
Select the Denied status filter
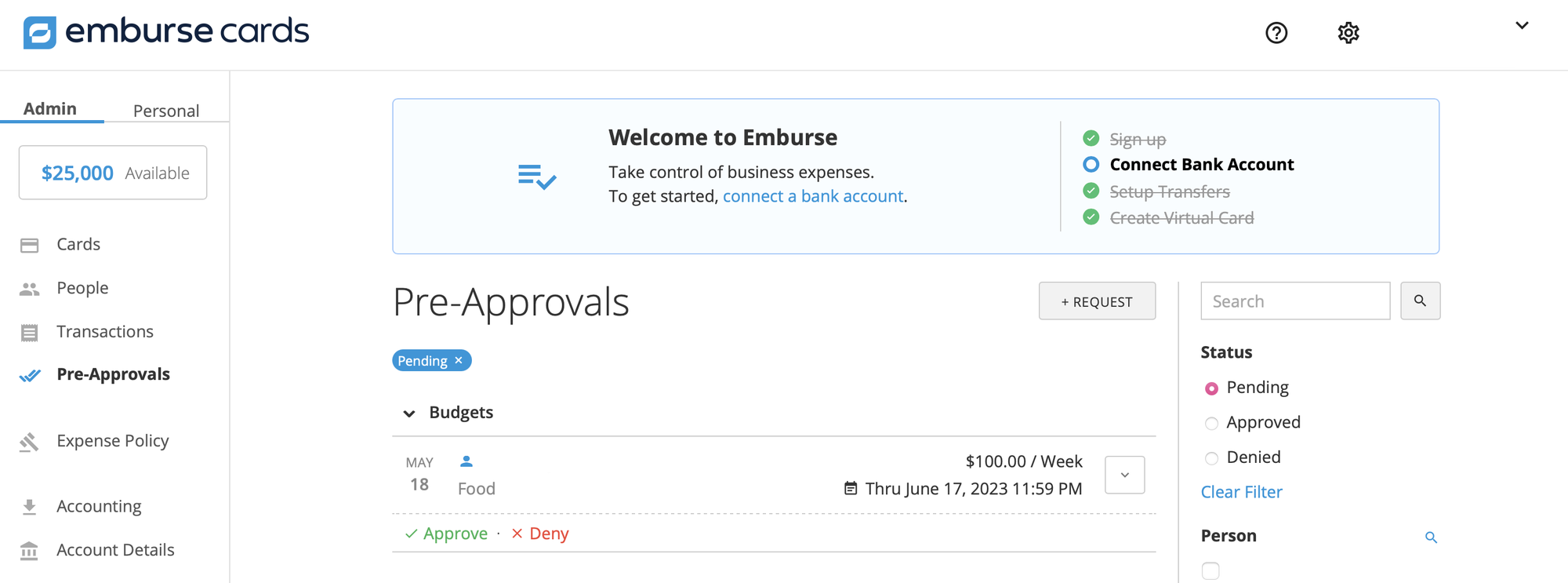[x=1212, y=457]
